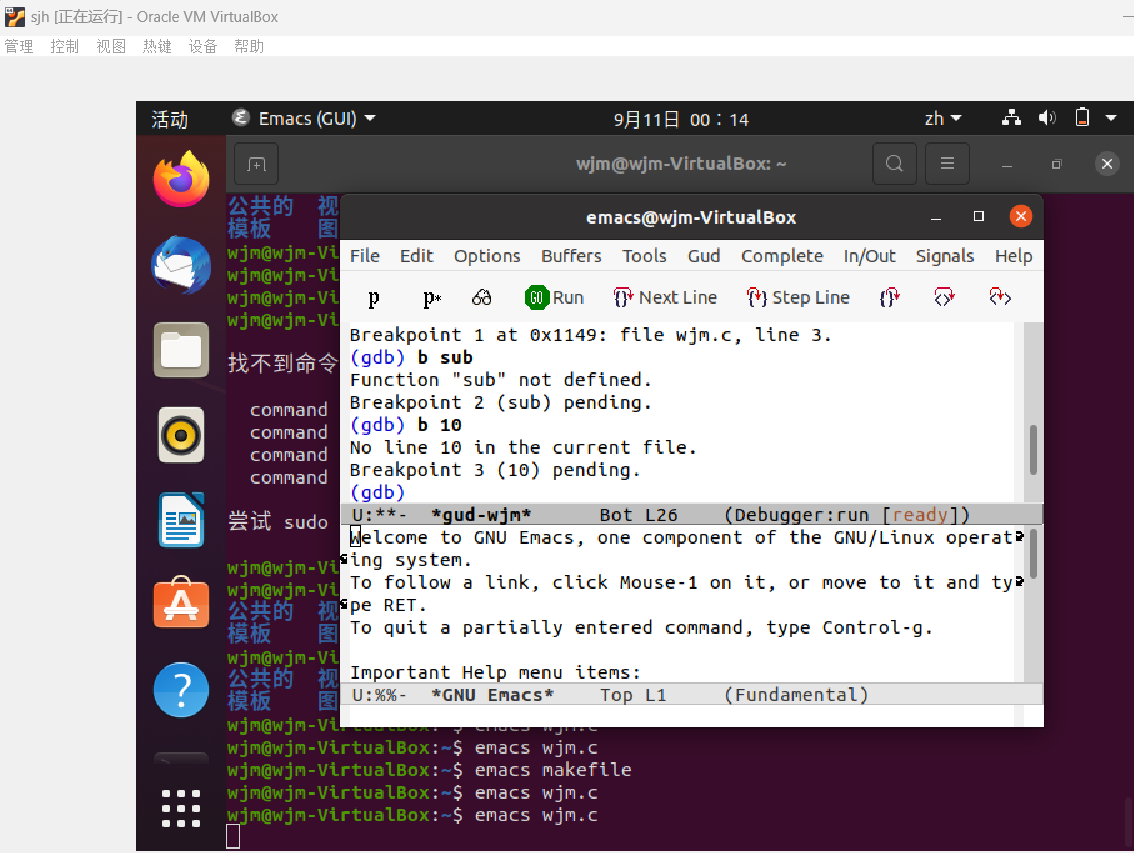Viewport: 1134px width, 853px height.
Task: Open the In/Out menu in Emacs
Action: (869, 256)
